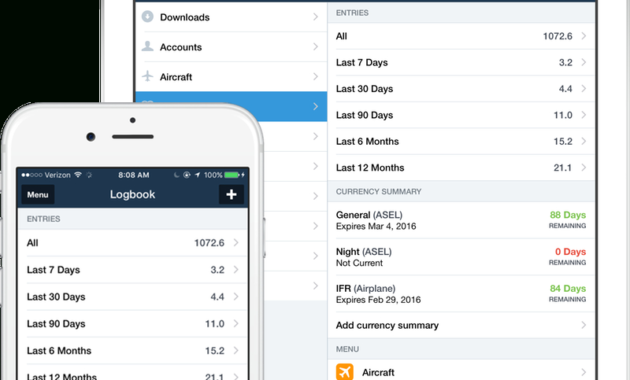Expand the Add currency summary chevron
The image size is (630, 380).
[x=583, y=325]
